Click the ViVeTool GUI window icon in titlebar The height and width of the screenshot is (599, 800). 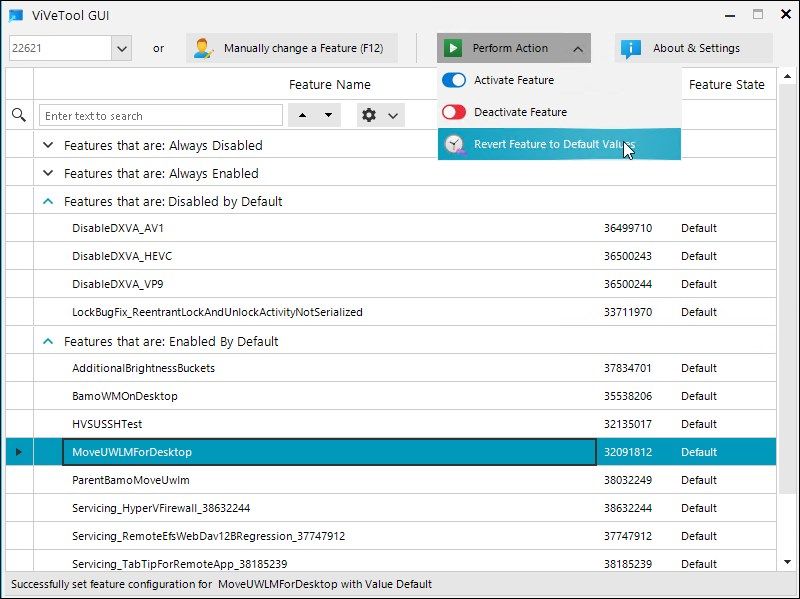point(14,14)
